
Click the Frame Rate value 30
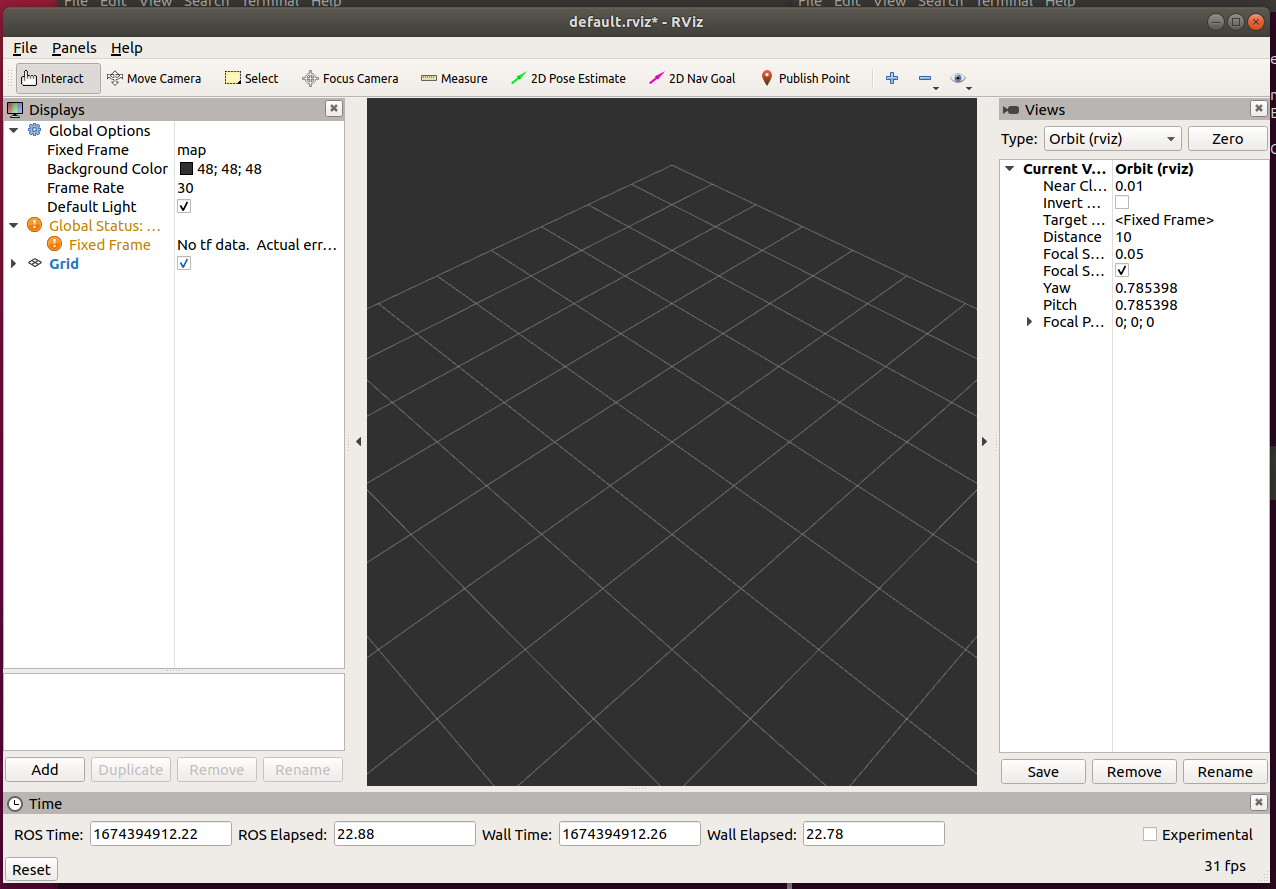tap(185, 188)
